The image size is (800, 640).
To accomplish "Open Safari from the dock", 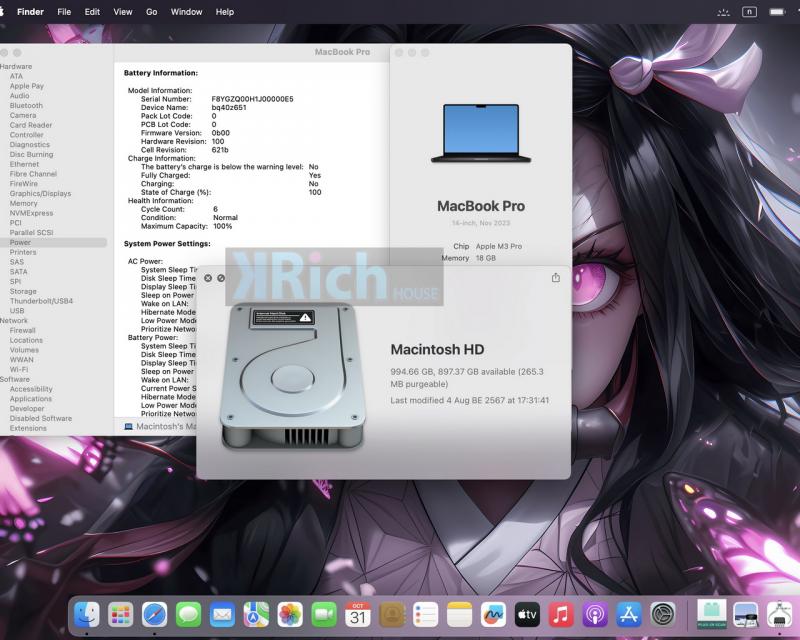I will pyautogui.click(x=154, y=614).
